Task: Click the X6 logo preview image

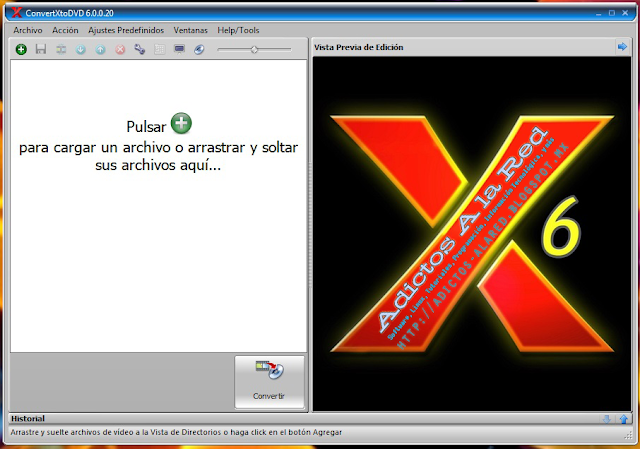Action: tap(471, 233)
